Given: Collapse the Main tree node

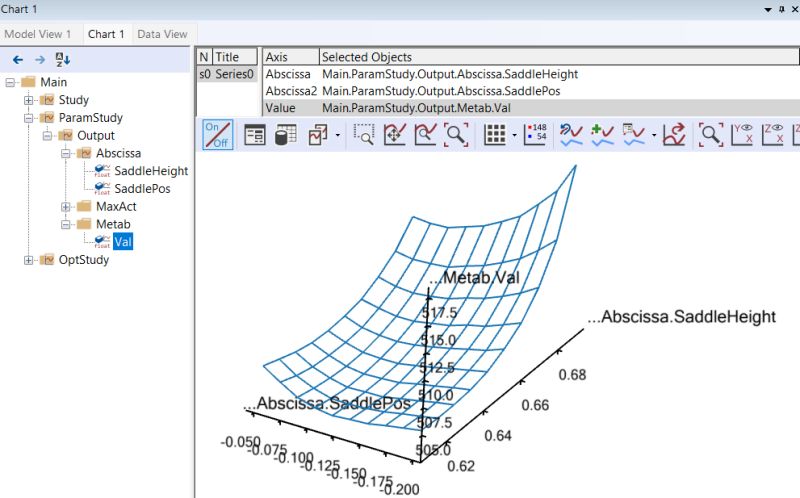Looking at the screenshot, I should tap(10, 82).
